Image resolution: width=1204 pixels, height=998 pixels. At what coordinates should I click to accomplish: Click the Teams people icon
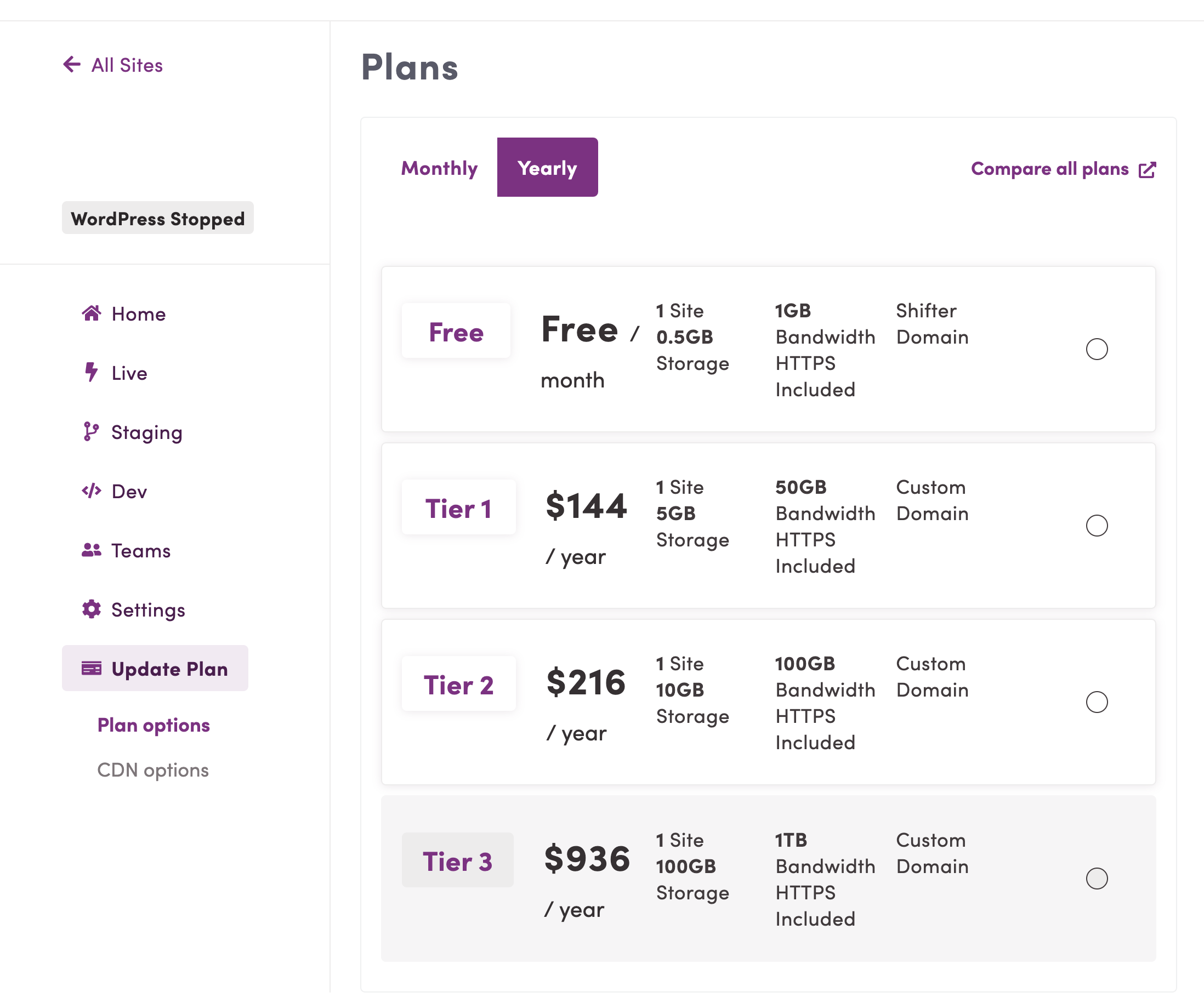pos(92,550)
